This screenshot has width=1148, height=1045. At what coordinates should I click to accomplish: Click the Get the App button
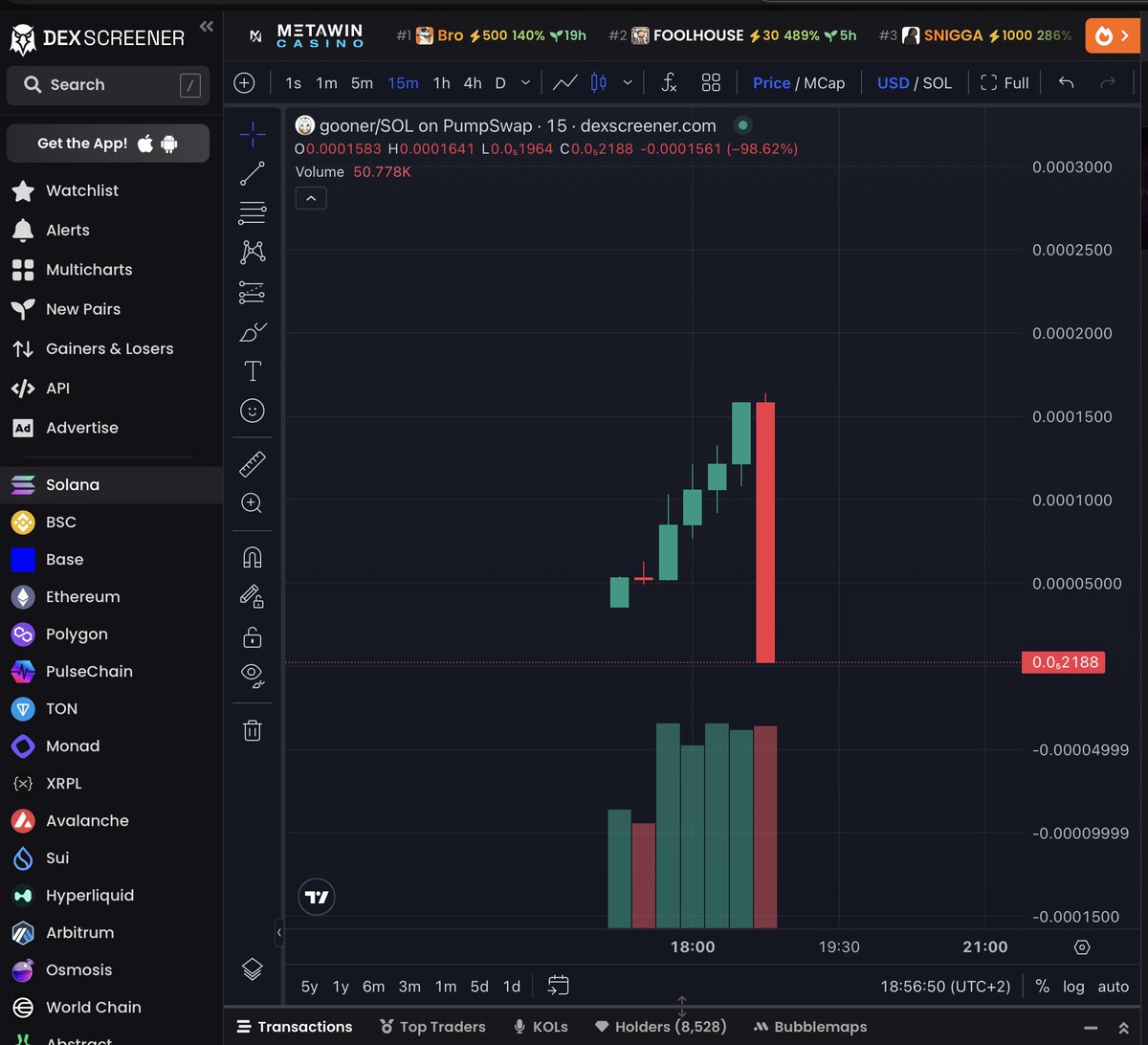tap(108, 144)
